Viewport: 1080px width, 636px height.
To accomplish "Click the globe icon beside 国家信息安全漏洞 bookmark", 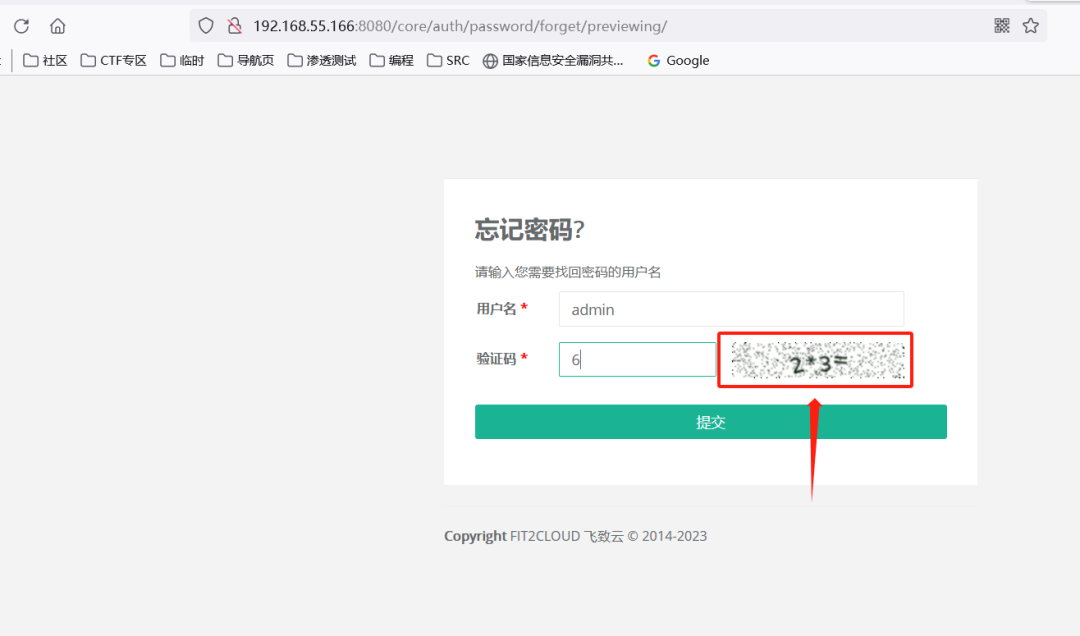I will (489, 60).
